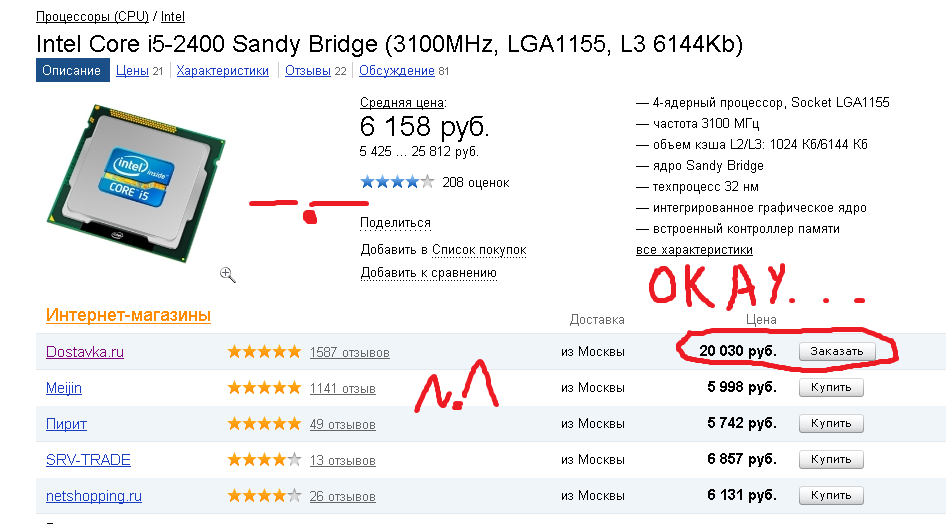This screenshot has width=952, height=524.
Task: Expand the Поделиться share option
Action: coord(395,223)
